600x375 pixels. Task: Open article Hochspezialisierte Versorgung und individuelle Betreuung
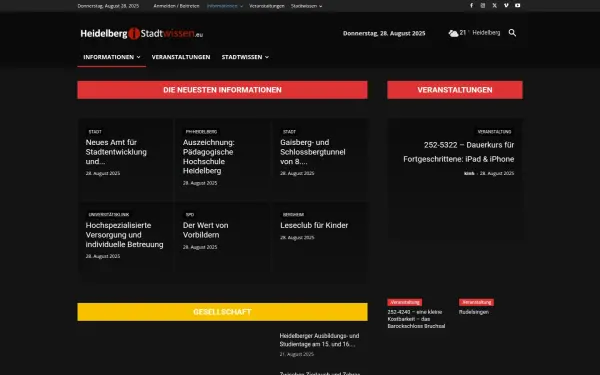[x=124, y=235]
